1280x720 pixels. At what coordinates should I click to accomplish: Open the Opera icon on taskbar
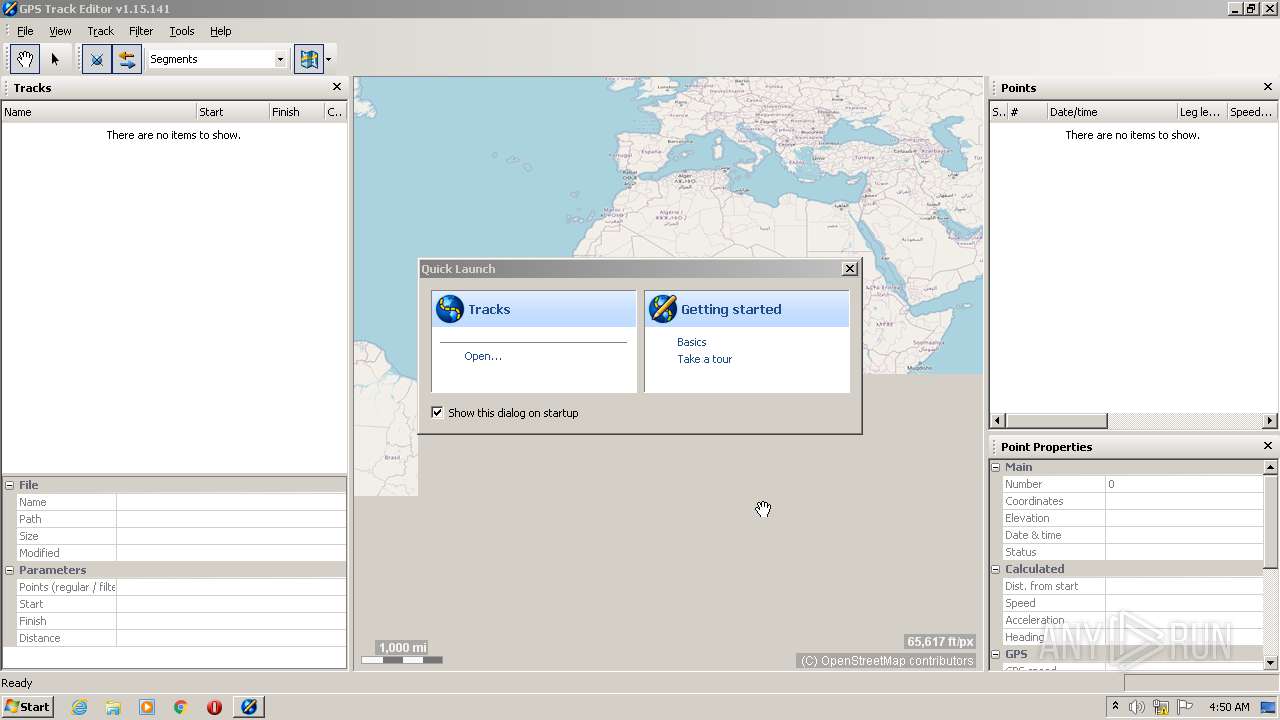(x=214, y=707)
